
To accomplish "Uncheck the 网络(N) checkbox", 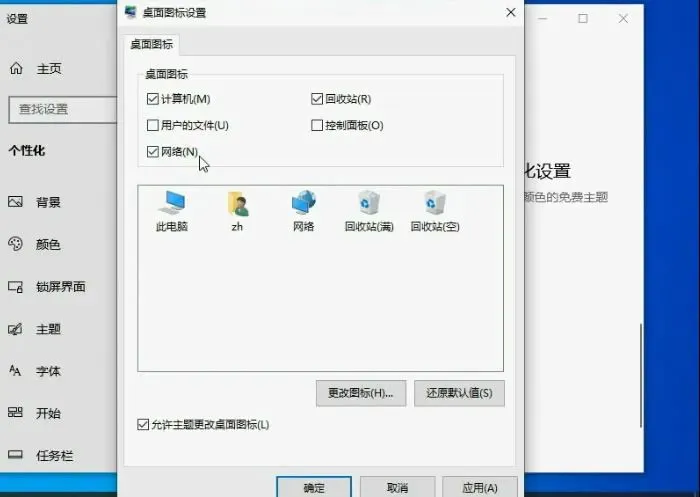I will click(x=153, y=152).
